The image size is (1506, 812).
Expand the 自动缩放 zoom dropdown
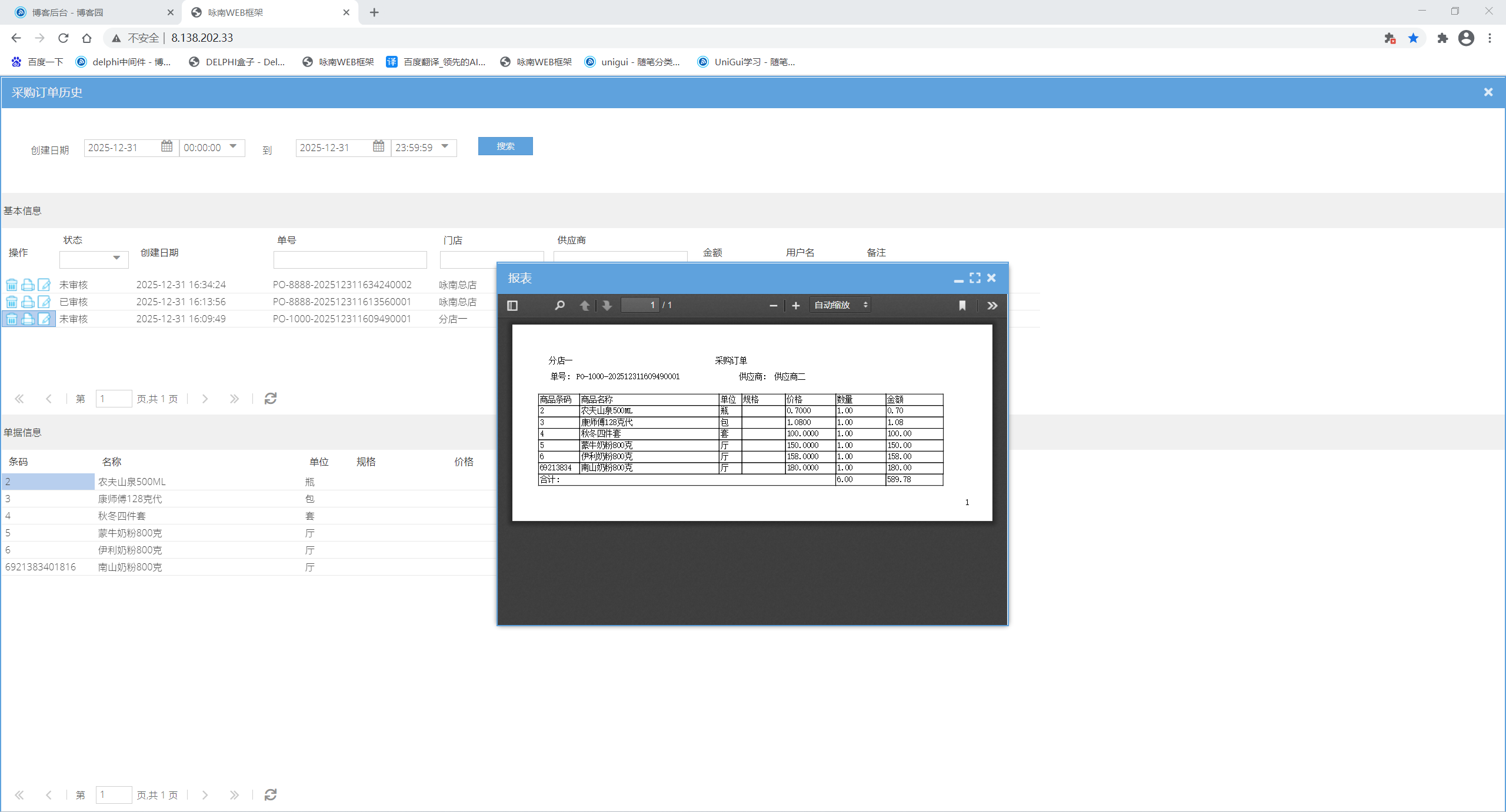(x=840, y=305)
